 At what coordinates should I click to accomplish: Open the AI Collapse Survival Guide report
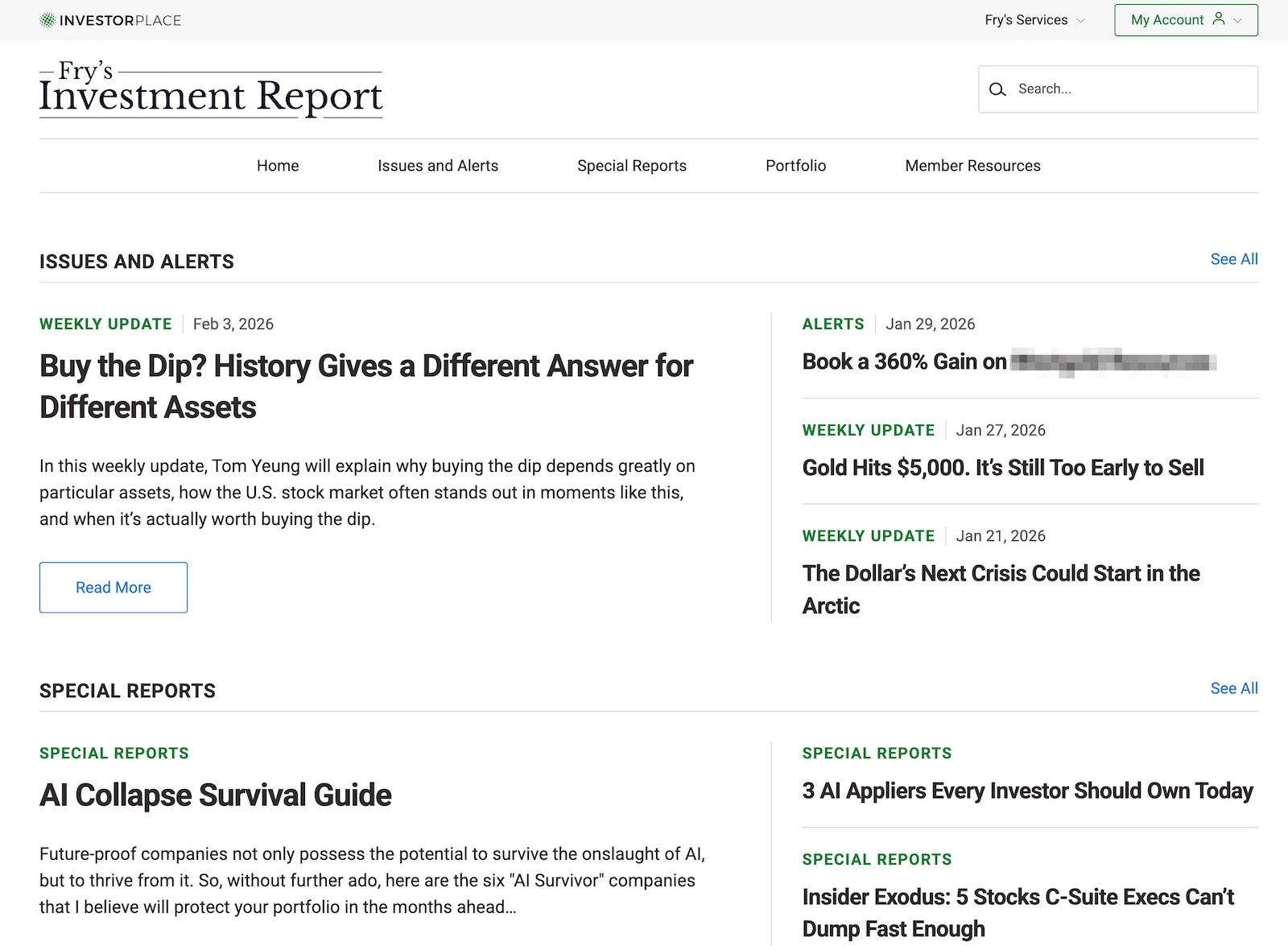click(x=216, y=795)
